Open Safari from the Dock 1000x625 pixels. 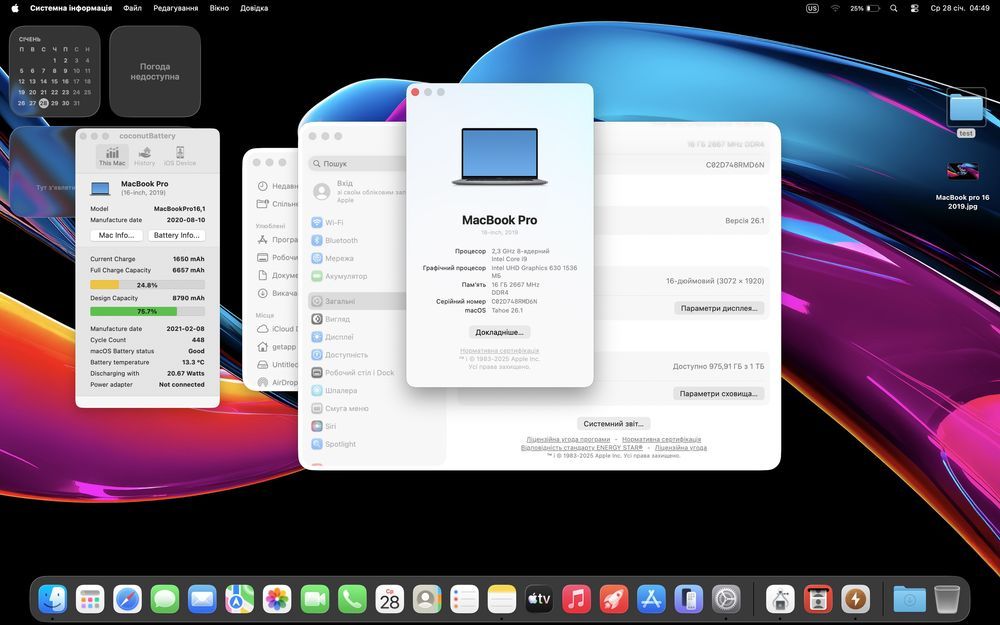point(128,599)
